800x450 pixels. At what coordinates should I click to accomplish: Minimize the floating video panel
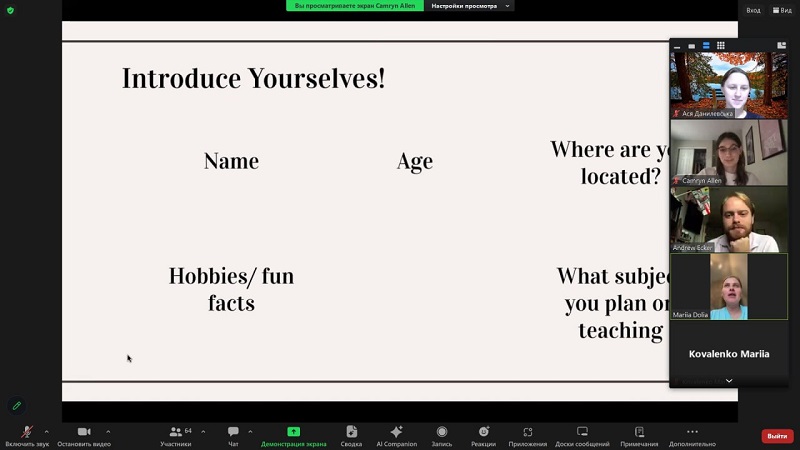pos(677,46)
